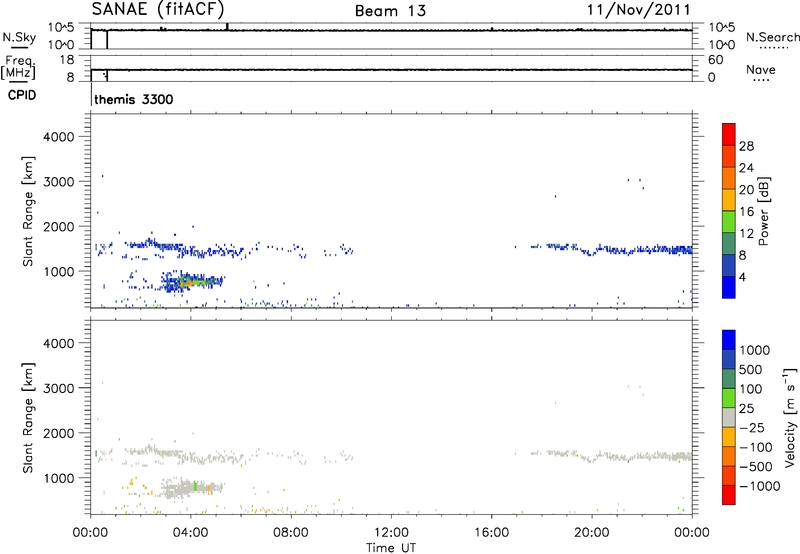
Task: Click the '16' label on Power colorbar
Action: (x=746, y=212)
